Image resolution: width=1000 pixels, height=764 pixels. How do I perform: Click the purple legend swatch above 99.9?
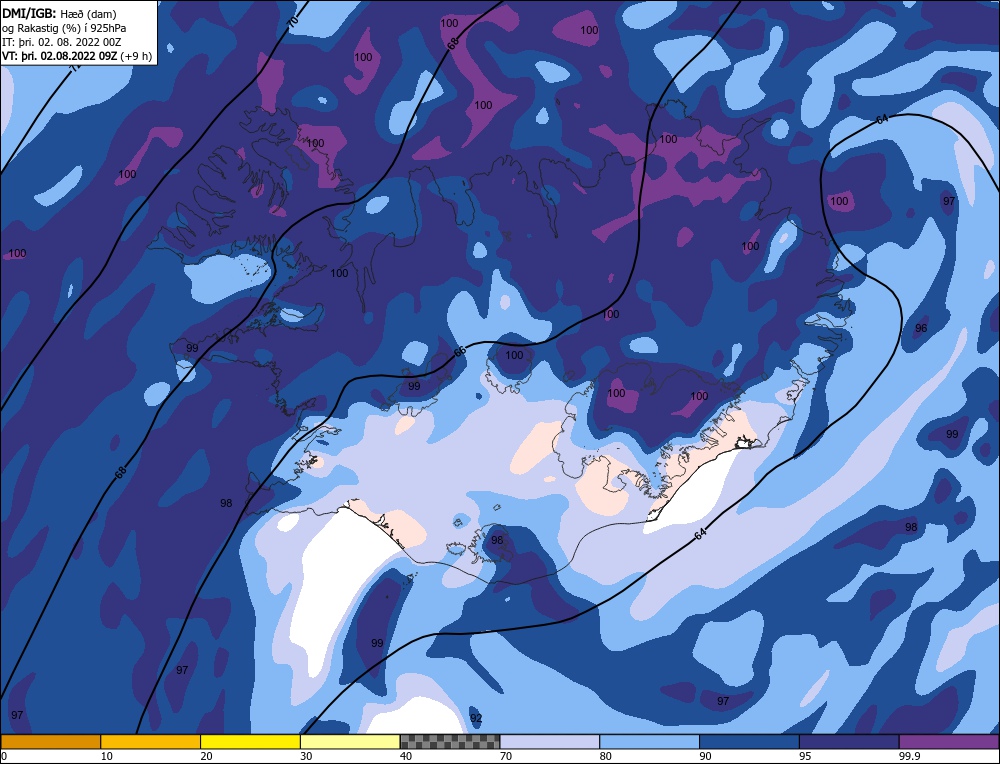point(949,741)
